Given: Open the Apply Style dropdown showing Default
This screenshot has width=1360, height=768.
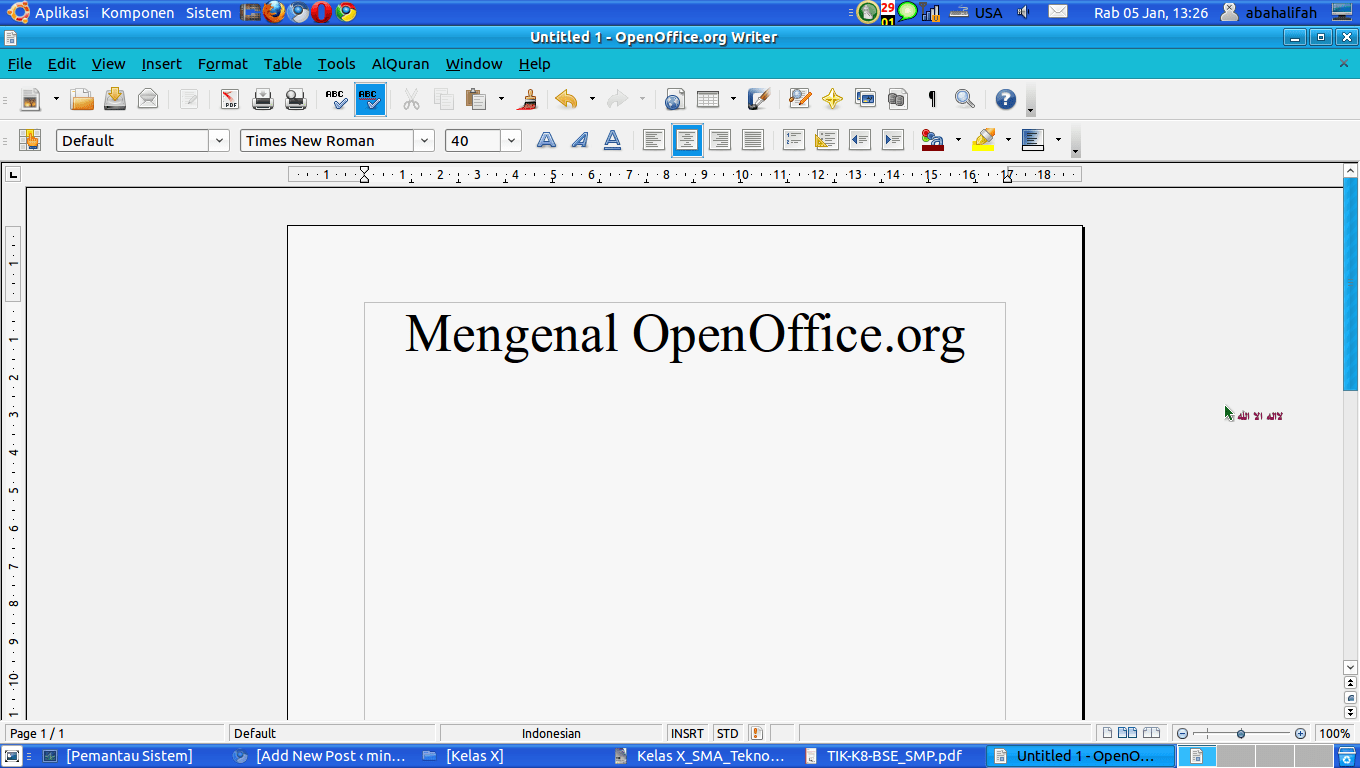Looking at the screenshot, I should tap(220, 141).
